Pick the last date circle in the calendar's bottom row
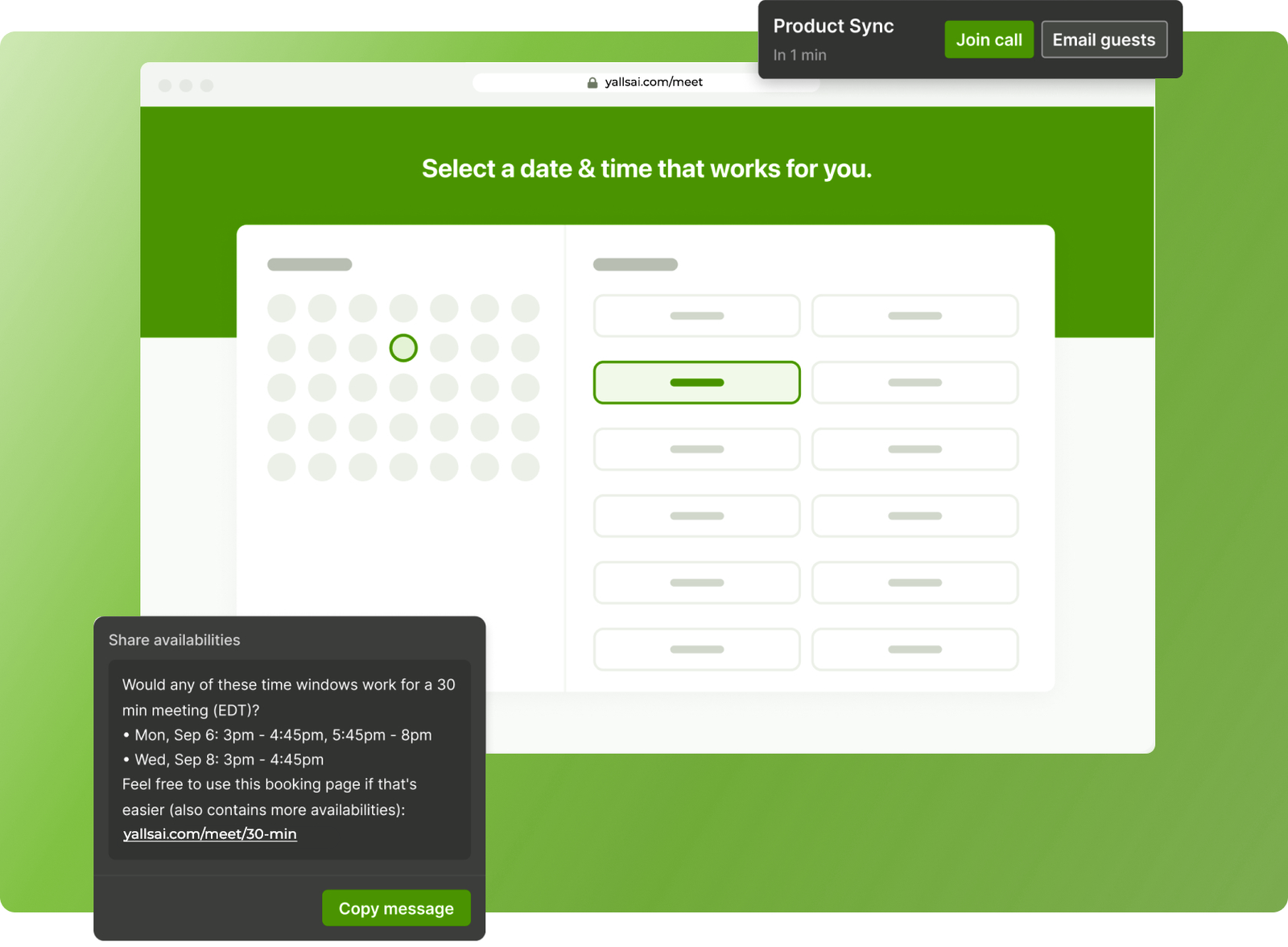Screen dimensions: 1288x947 pyautogui.click(x=525, y=467)
